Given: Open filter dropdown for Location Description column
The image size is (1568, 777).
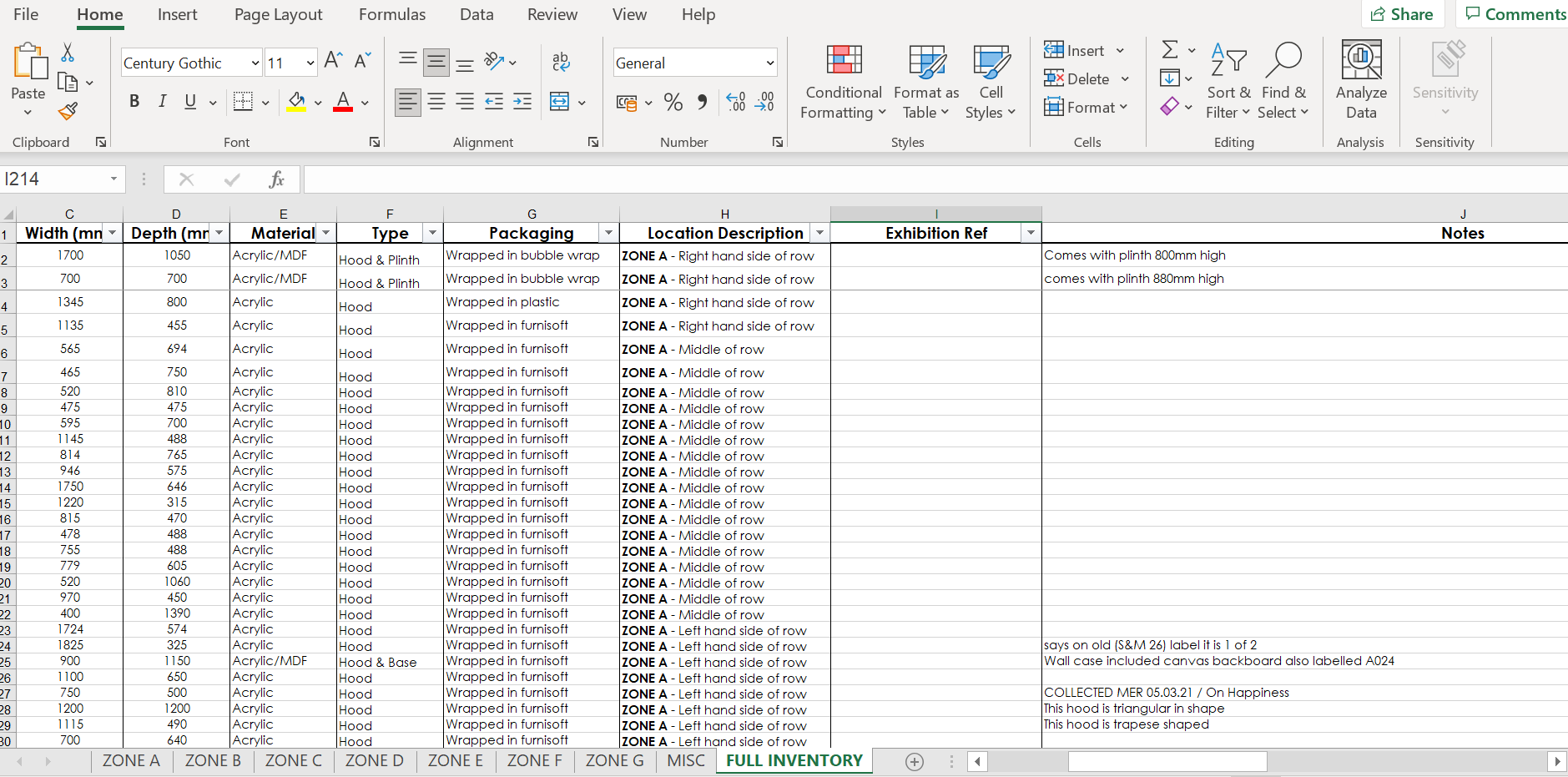Looking at the screenshot, I should (820, 233).
